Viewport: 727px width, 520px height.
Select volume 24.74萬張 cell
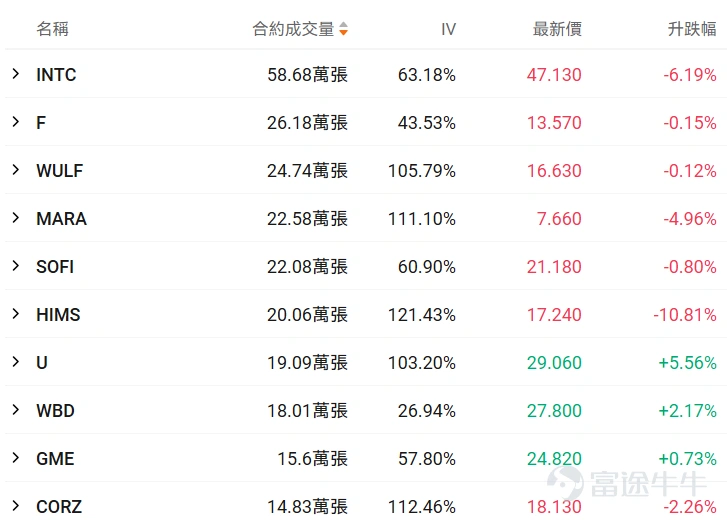[307, 171]
